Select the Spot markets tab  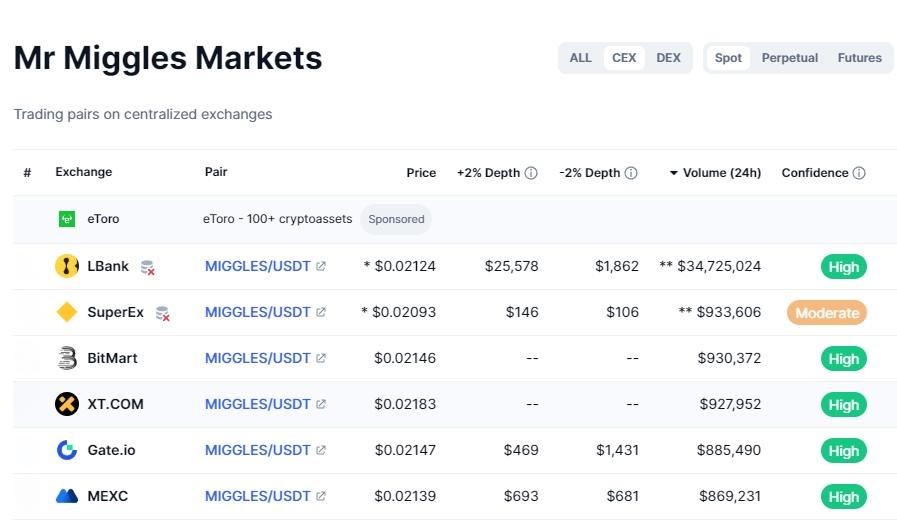pyautogui.click(x=729, y=58)
